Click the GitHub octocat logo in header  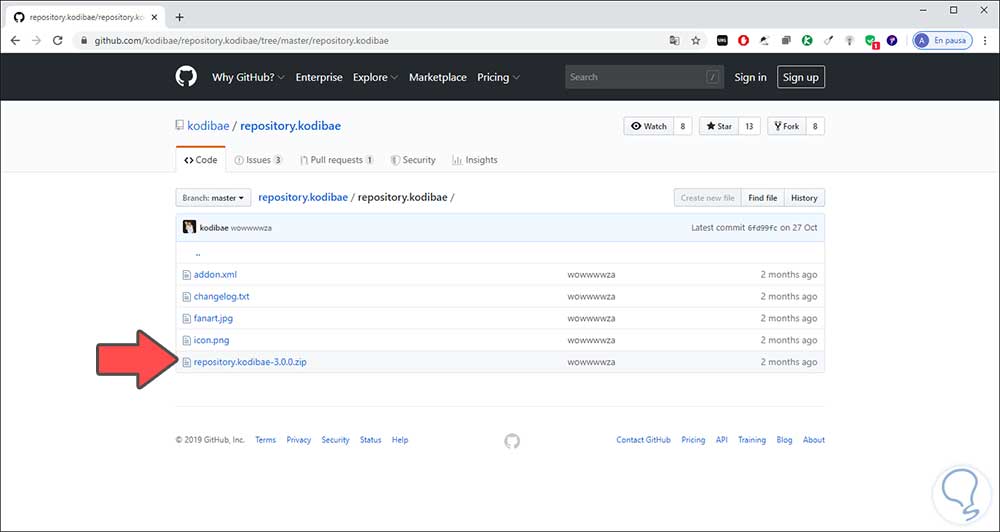click(x=186, y=77)
